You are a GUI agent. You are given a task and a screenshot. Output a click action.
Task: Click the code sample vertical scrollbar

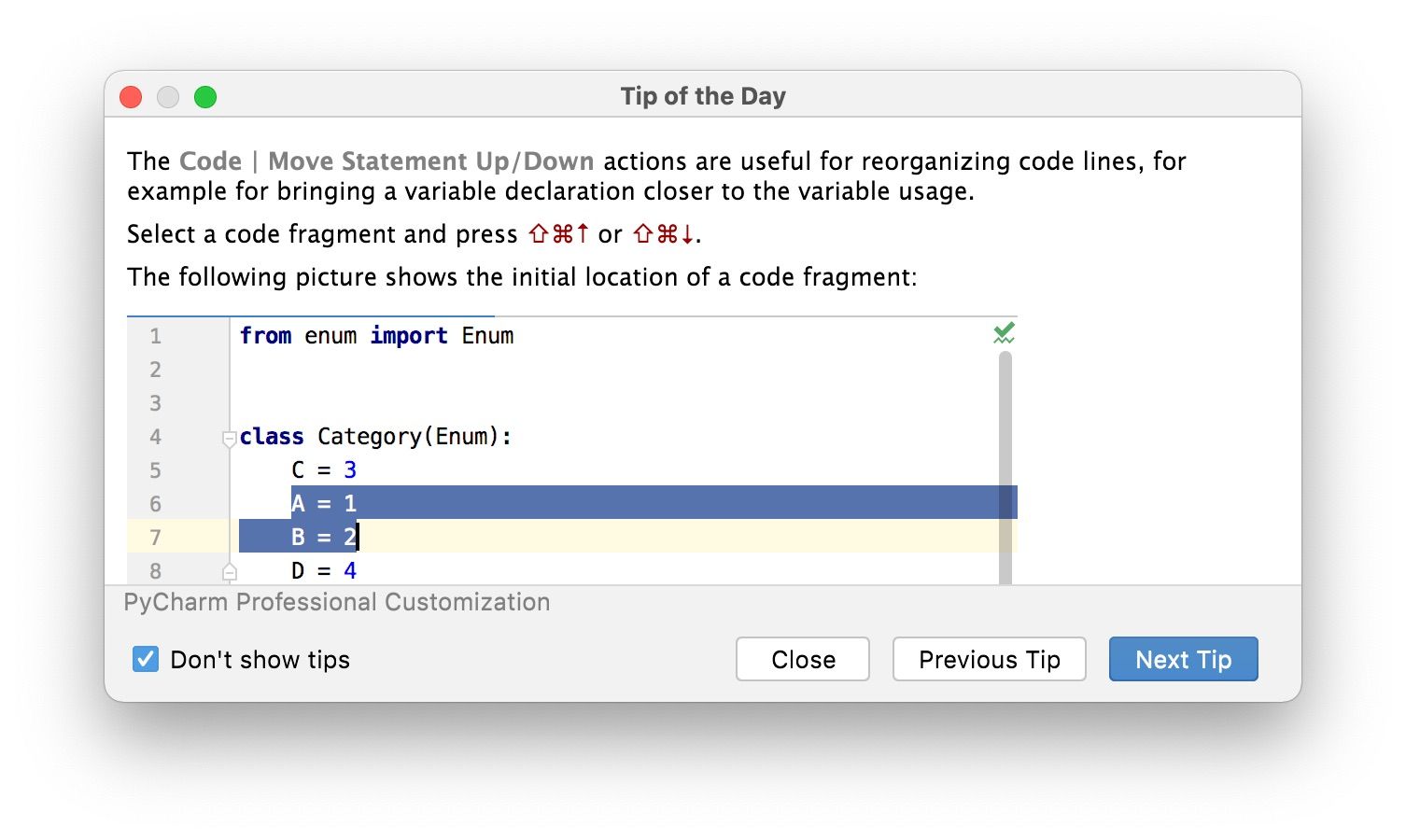coord(1005,467)
